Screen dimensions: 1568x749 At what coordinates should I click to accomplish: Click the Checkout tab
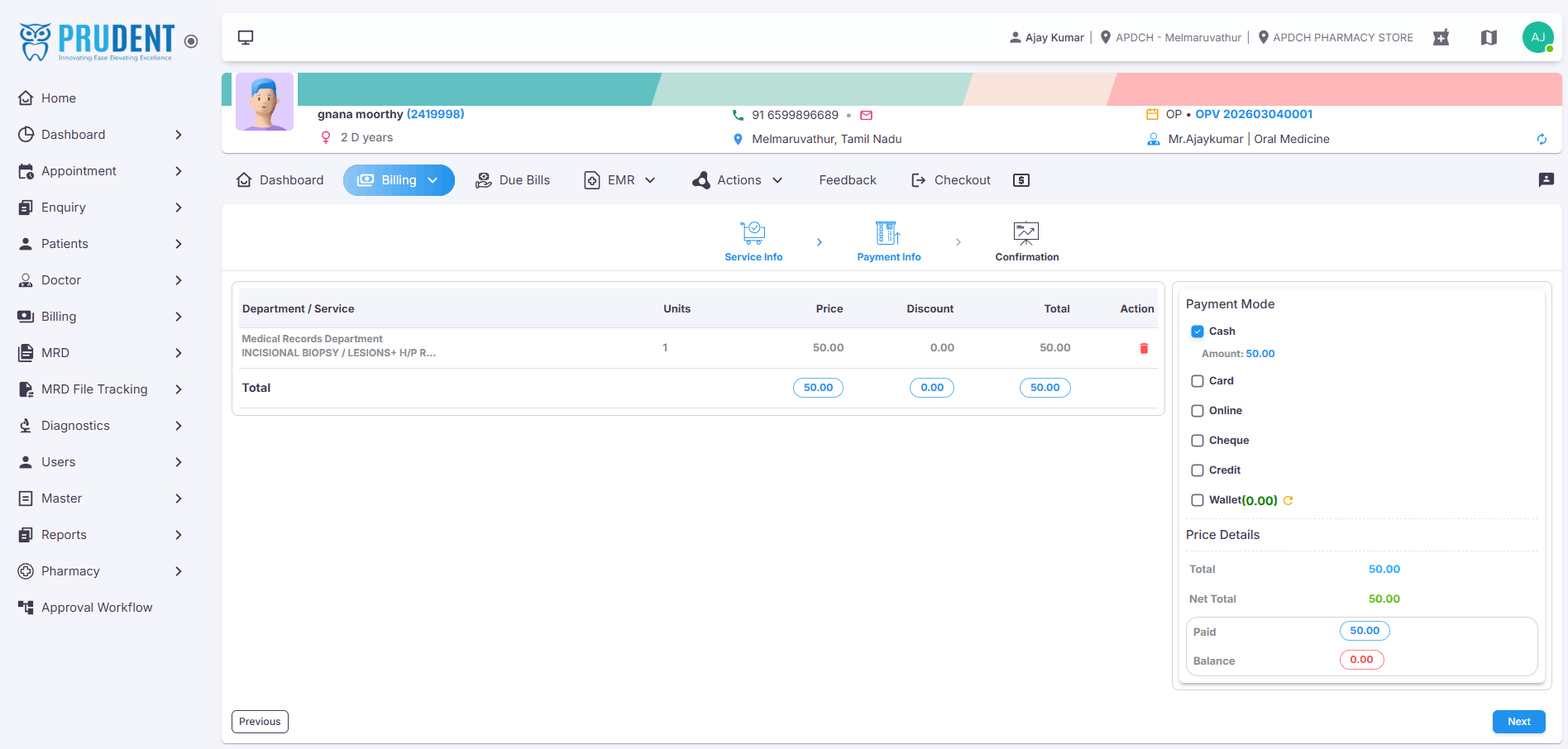(x=951, y=180)
